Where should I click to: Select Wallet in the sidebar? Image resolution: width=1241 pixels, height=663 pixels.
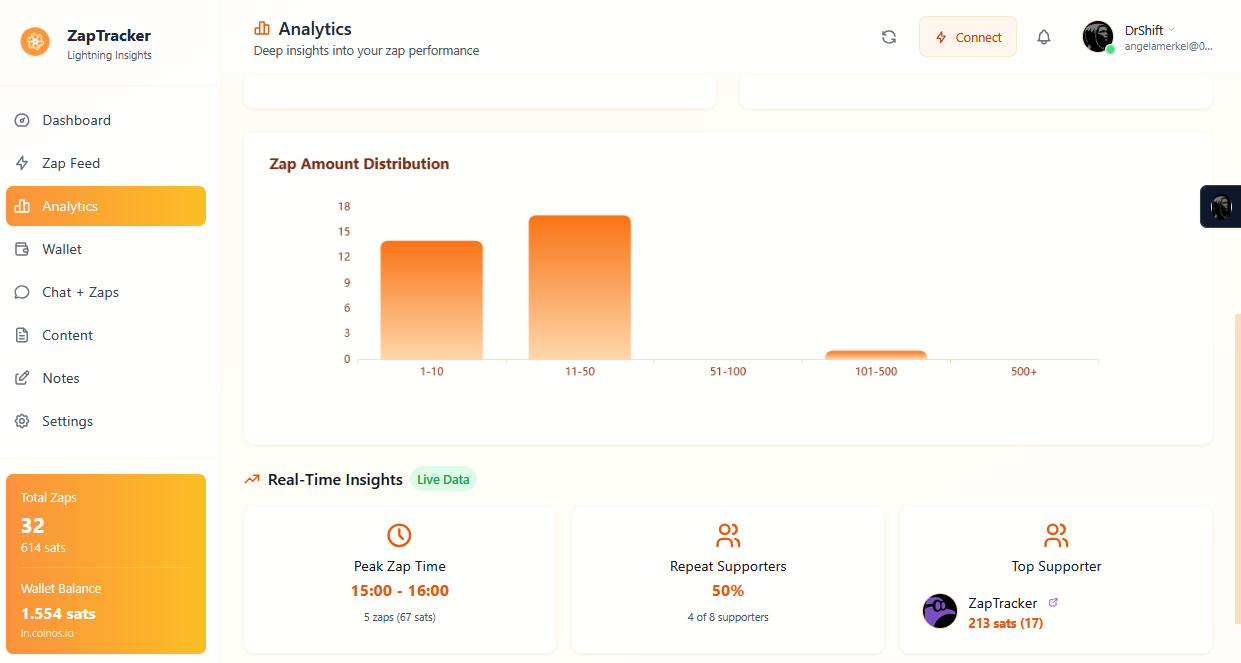pos(62,249)
